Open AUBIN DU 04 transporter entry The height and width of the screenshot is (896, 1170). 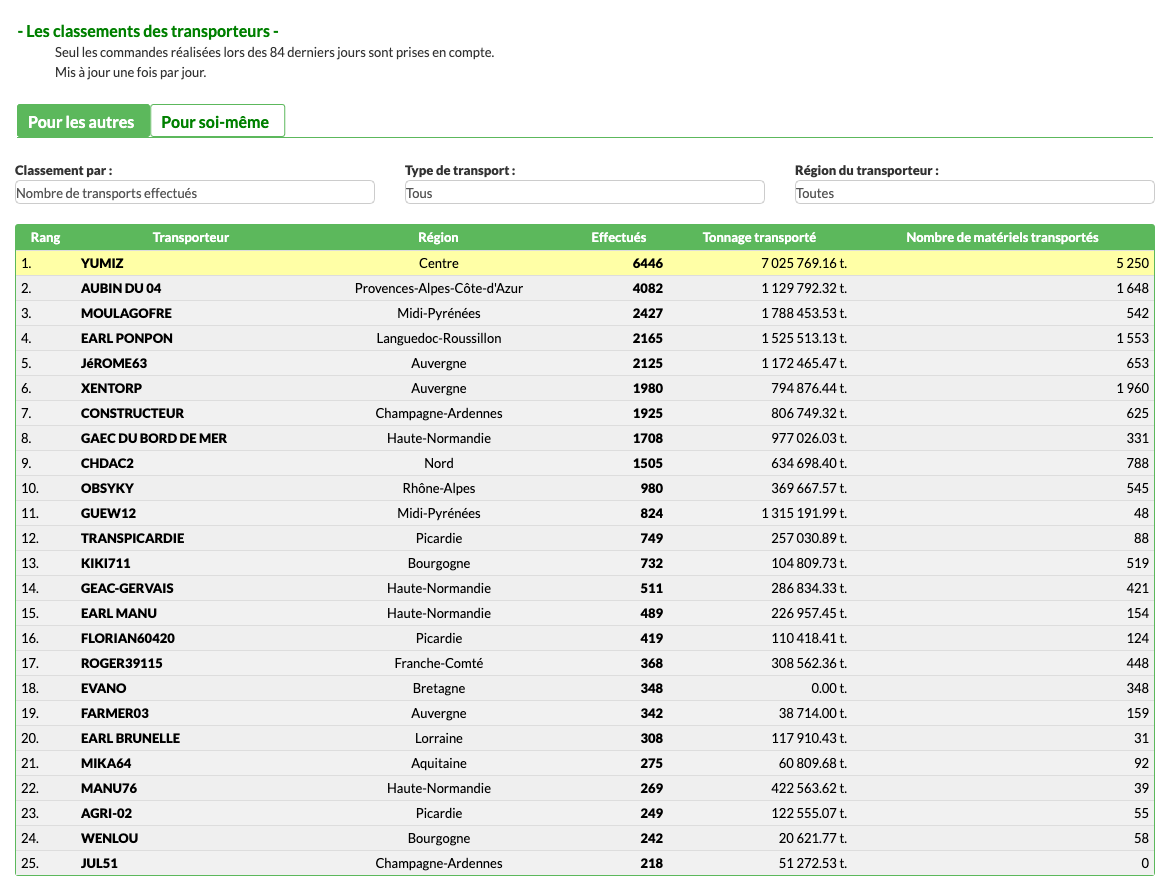point(121,288)
